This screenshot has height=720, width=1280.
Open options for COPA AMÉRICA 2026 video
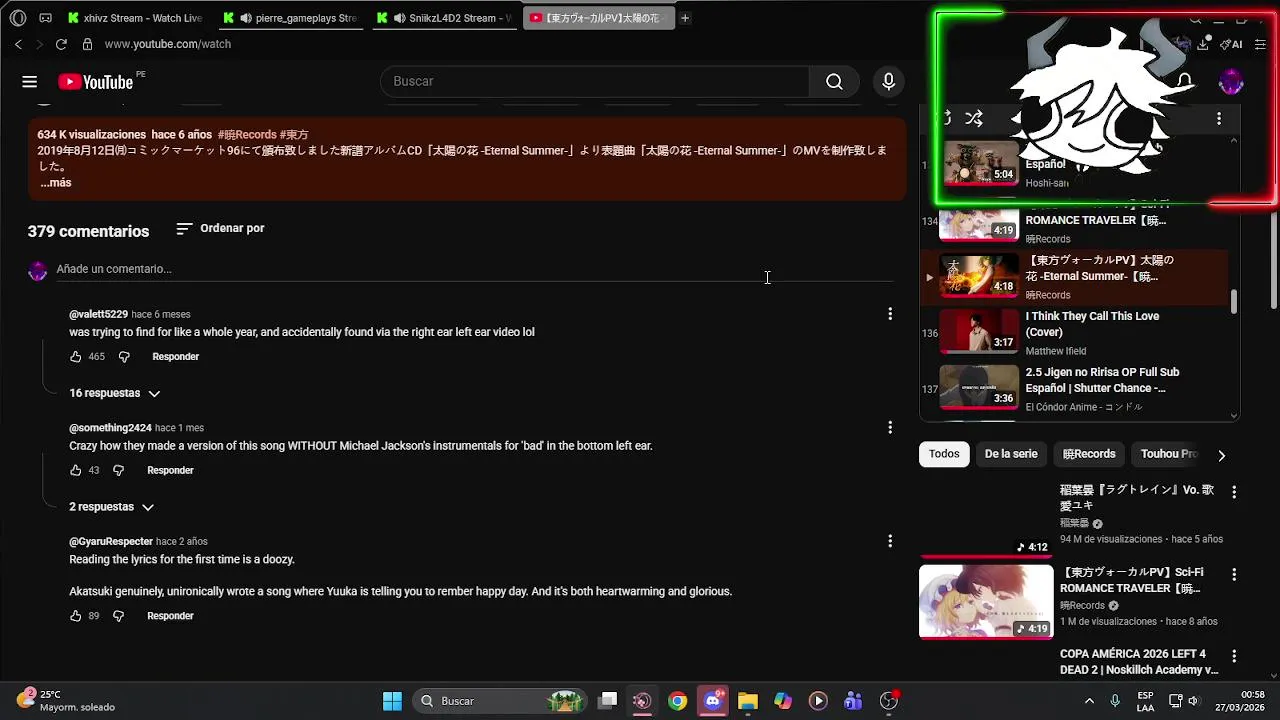[x=1234, y=657]
